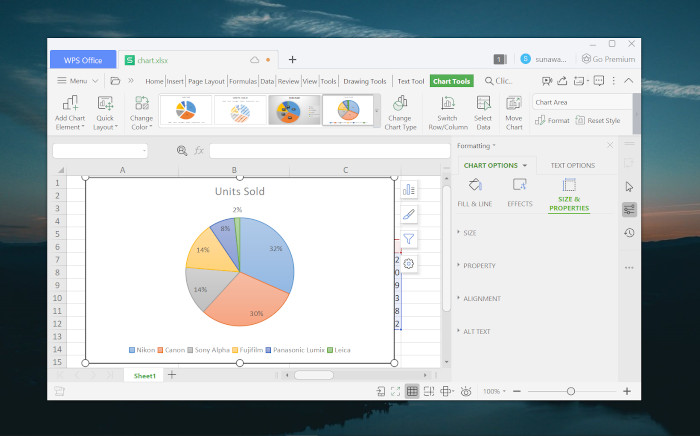Select SIZE & PROPERTIES section
Viewport: 700px width, 436px height.
(x=569, y=195)
